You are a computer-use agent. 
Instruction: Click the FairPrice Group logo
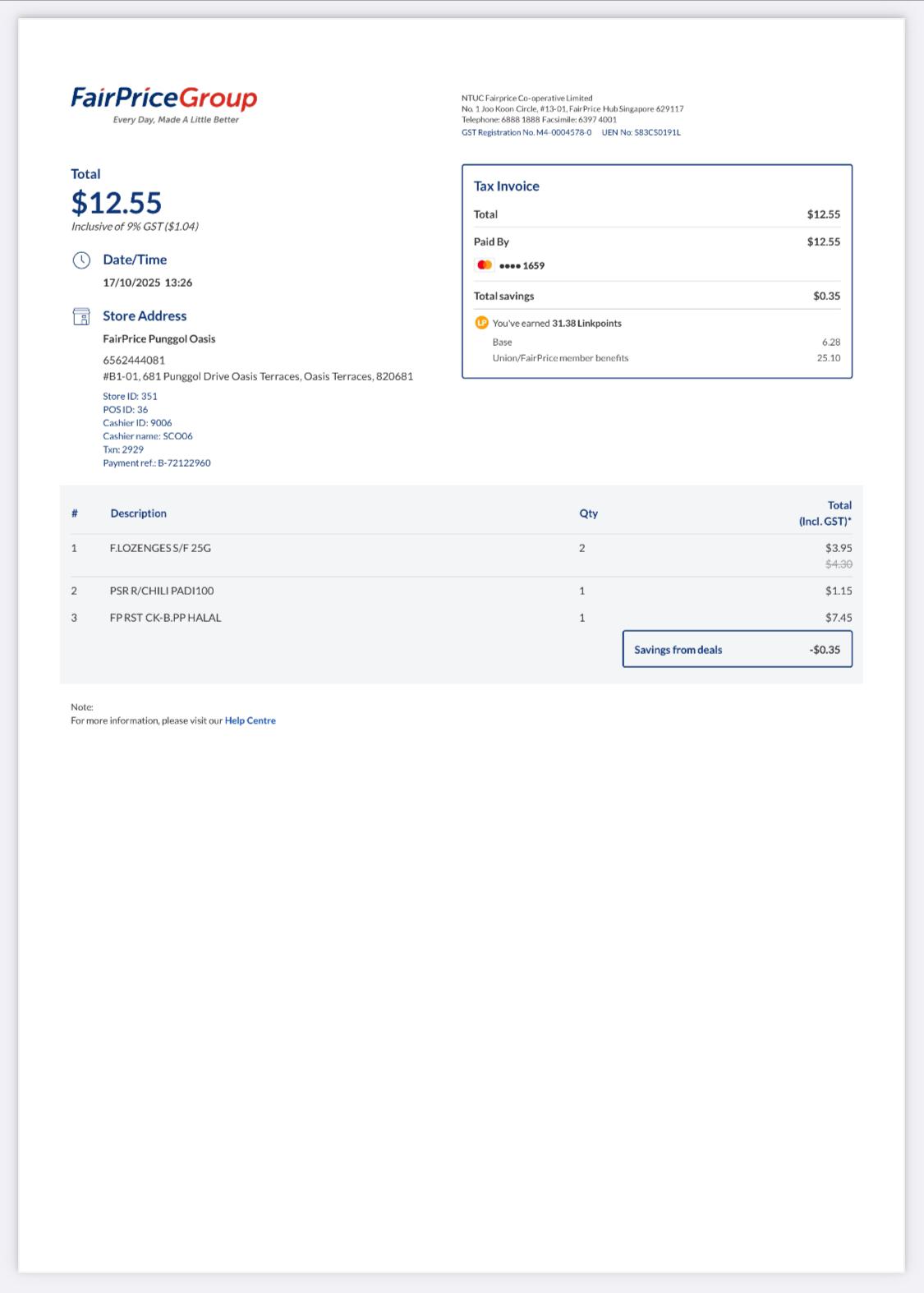click(x=164, y=104)
